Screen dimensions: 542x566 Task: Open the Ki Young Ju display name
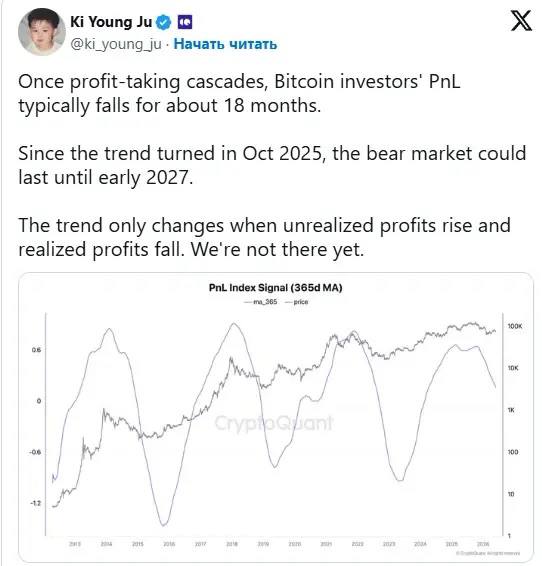tap(111, 22)
